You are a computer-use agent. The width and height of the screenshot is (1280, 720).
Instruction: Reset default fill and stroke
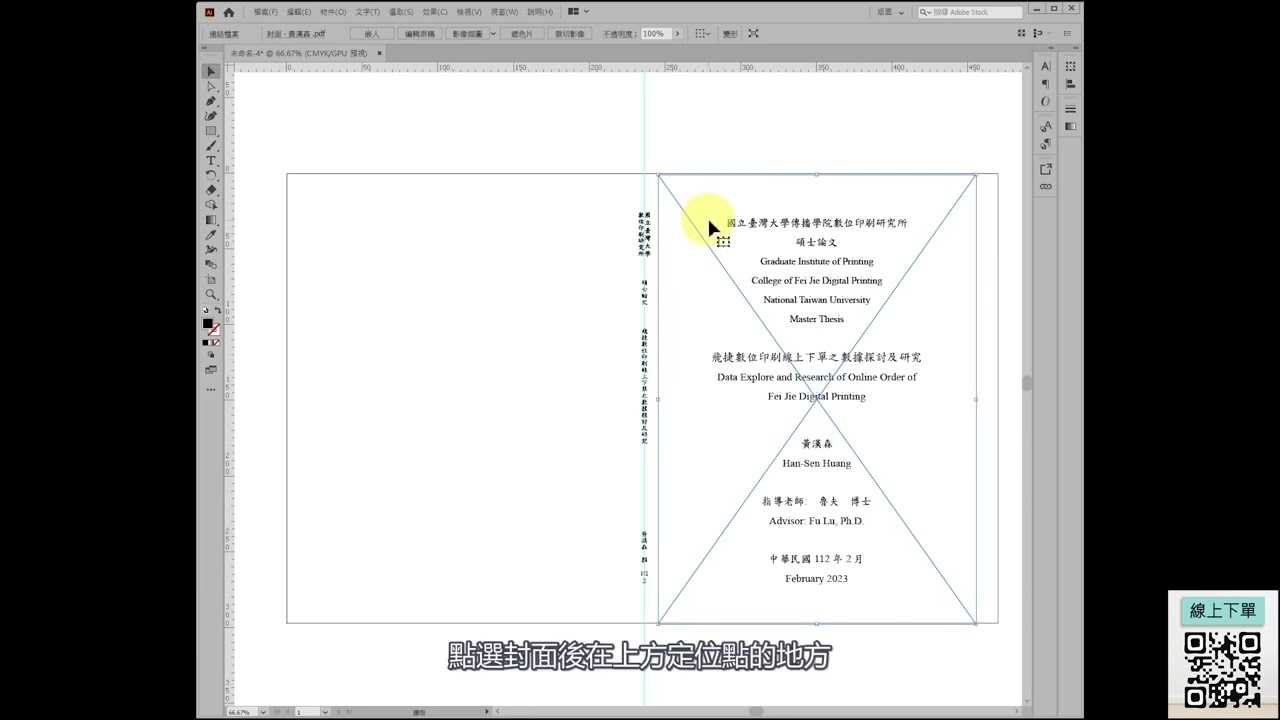coord(206,311)
